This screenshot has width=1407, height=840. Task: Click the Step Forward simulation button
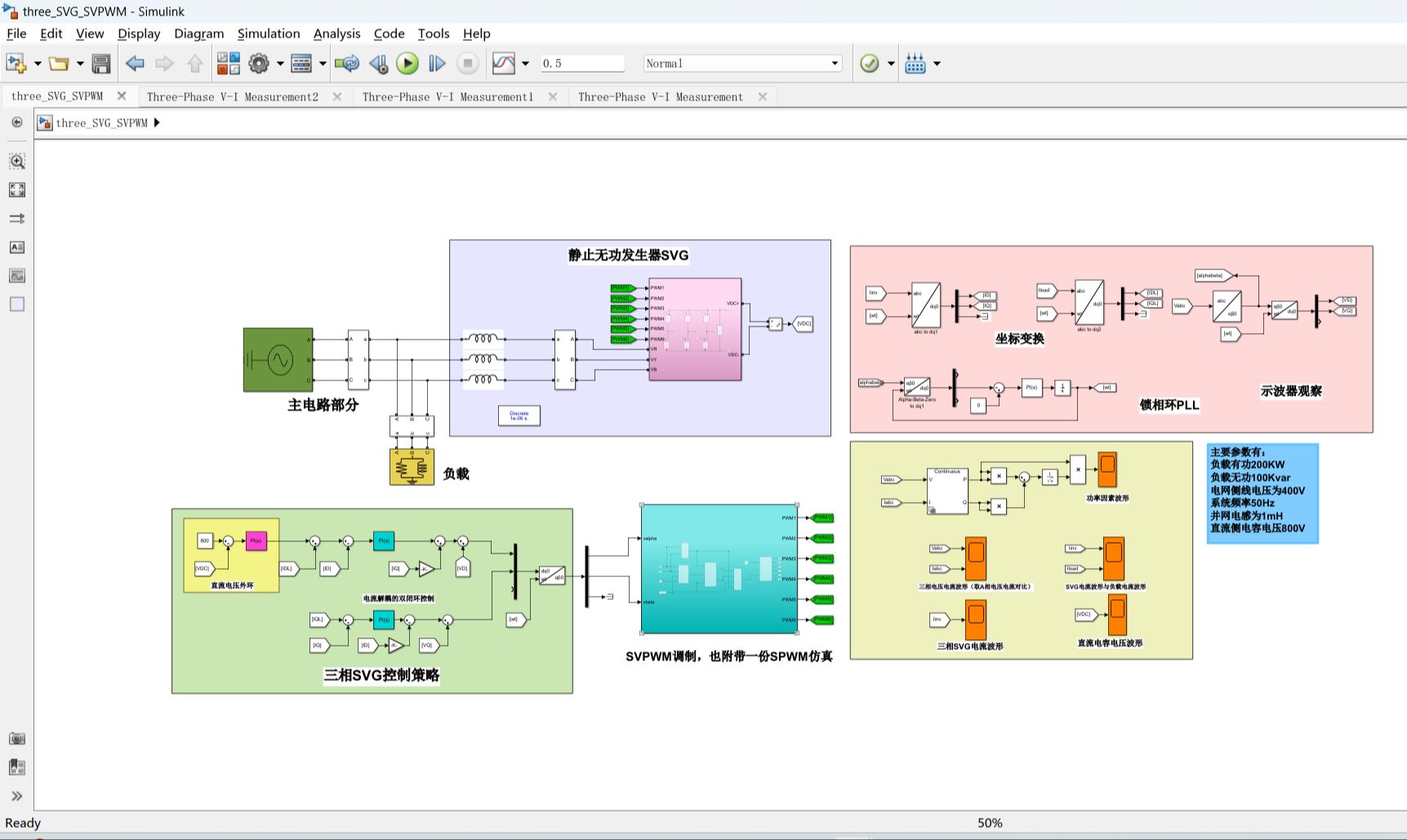(437, 63)
